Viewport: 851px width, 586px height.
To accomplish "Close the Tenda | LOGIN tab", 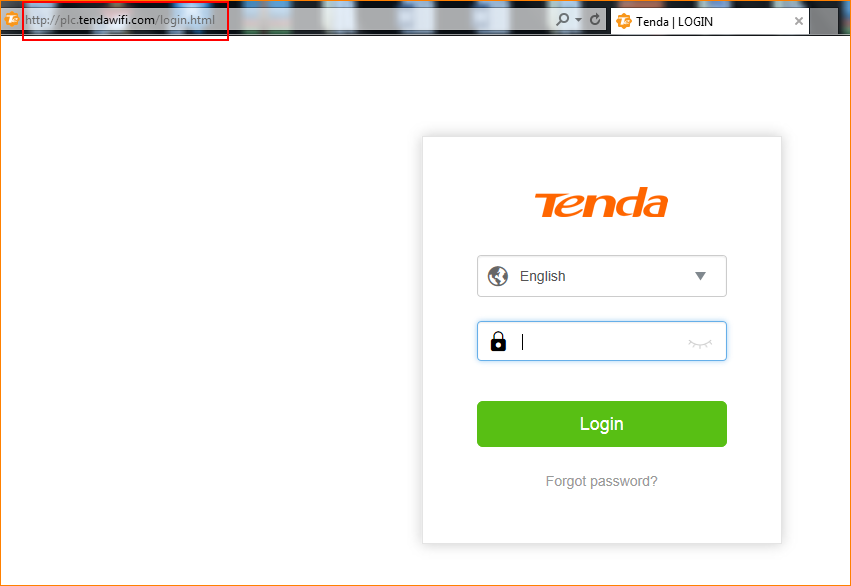I will point(798,21).
